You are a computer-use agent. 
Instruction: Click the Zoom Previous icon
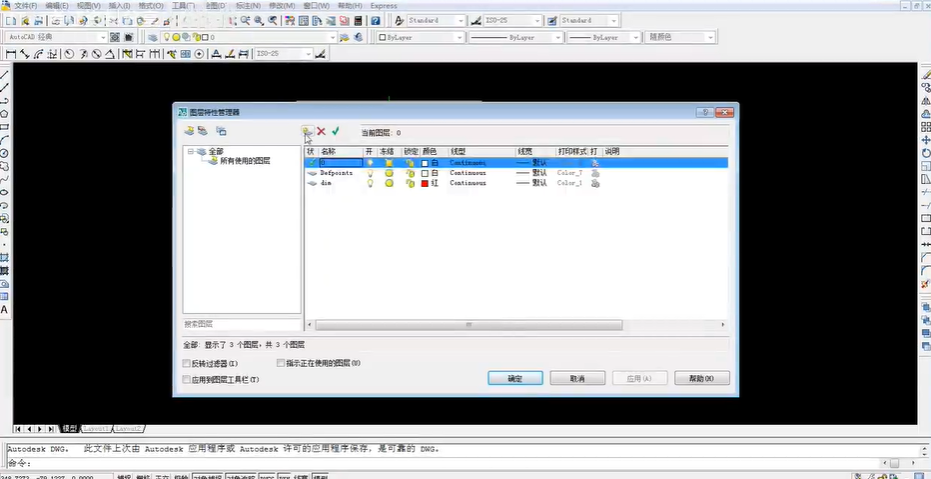coord(273,21)
